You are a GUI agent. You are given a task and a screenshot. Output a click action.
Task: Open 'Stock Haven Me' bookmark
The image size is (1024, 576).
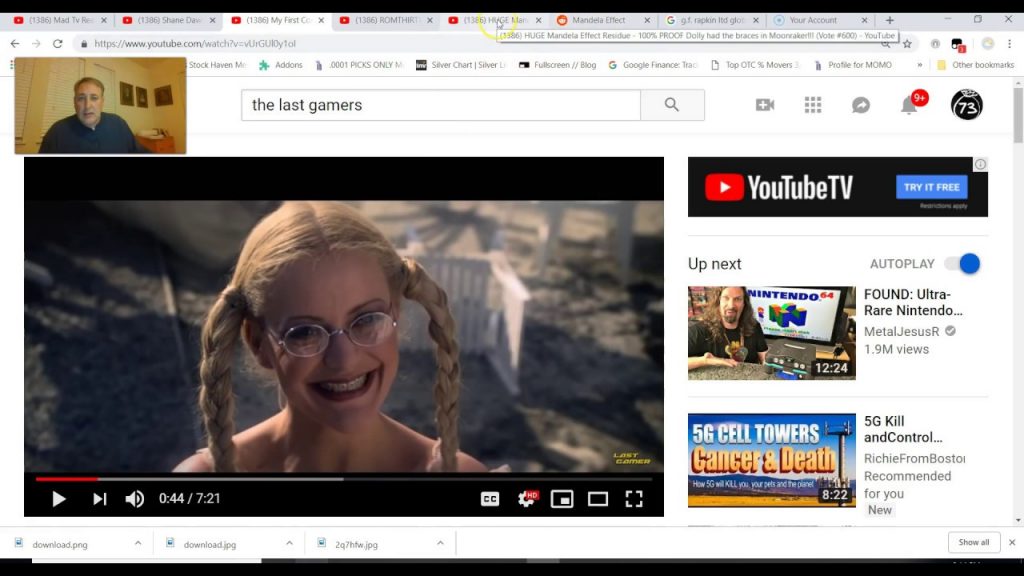click(217, 65)
